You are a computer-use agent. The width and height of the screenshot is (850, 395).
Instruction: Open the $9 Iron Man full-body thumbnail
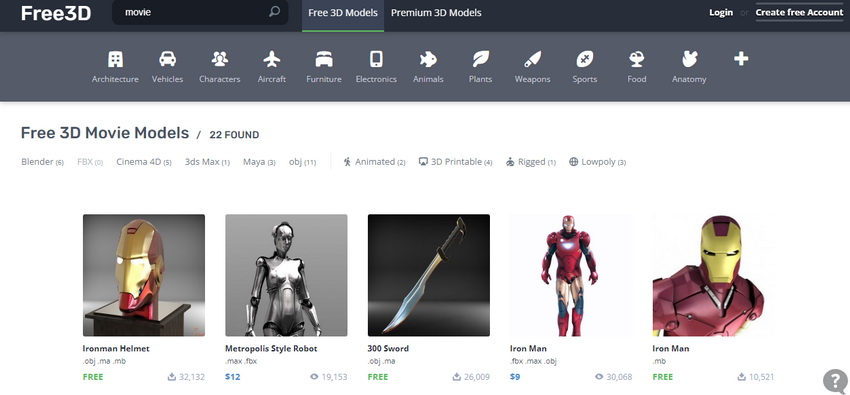[571, 275]
